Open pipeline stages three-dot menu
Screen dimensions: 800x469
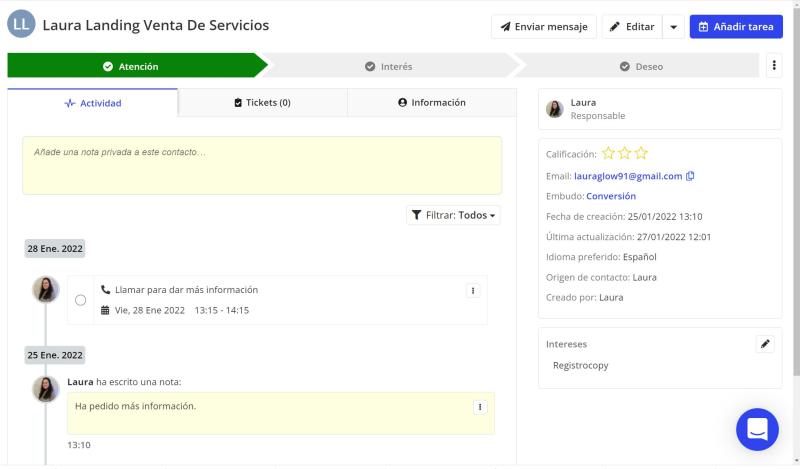coord(774,66)
